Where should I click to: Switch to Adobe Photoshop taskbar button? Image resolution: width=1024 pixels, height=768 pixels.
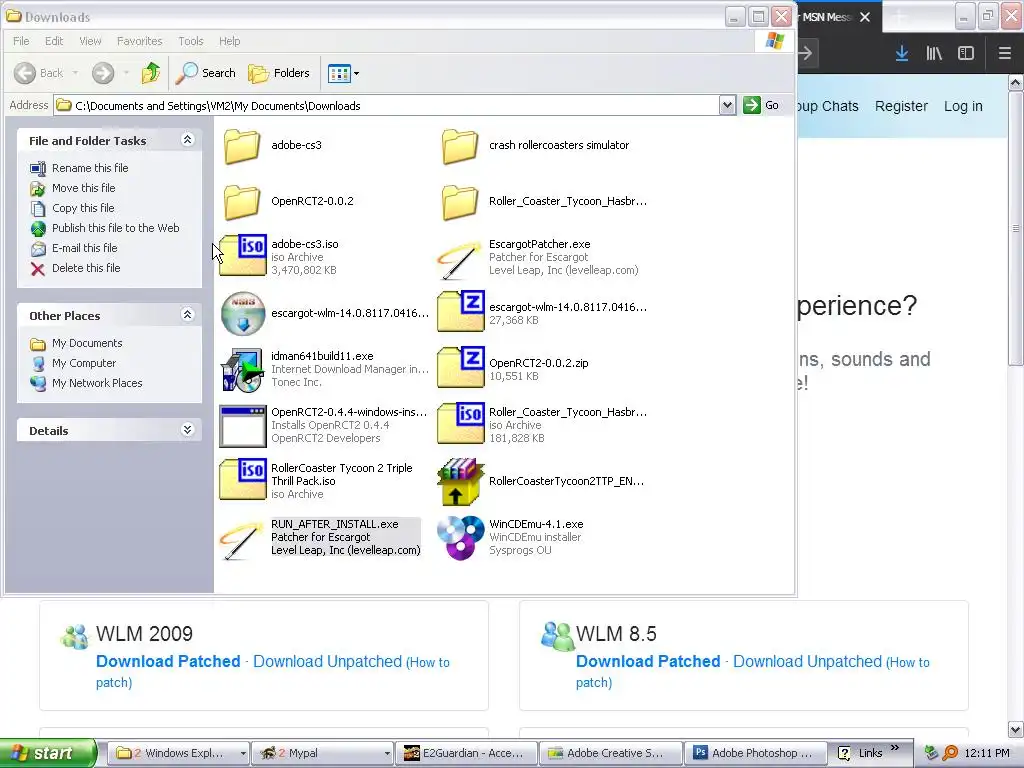(x=755, y=753)
